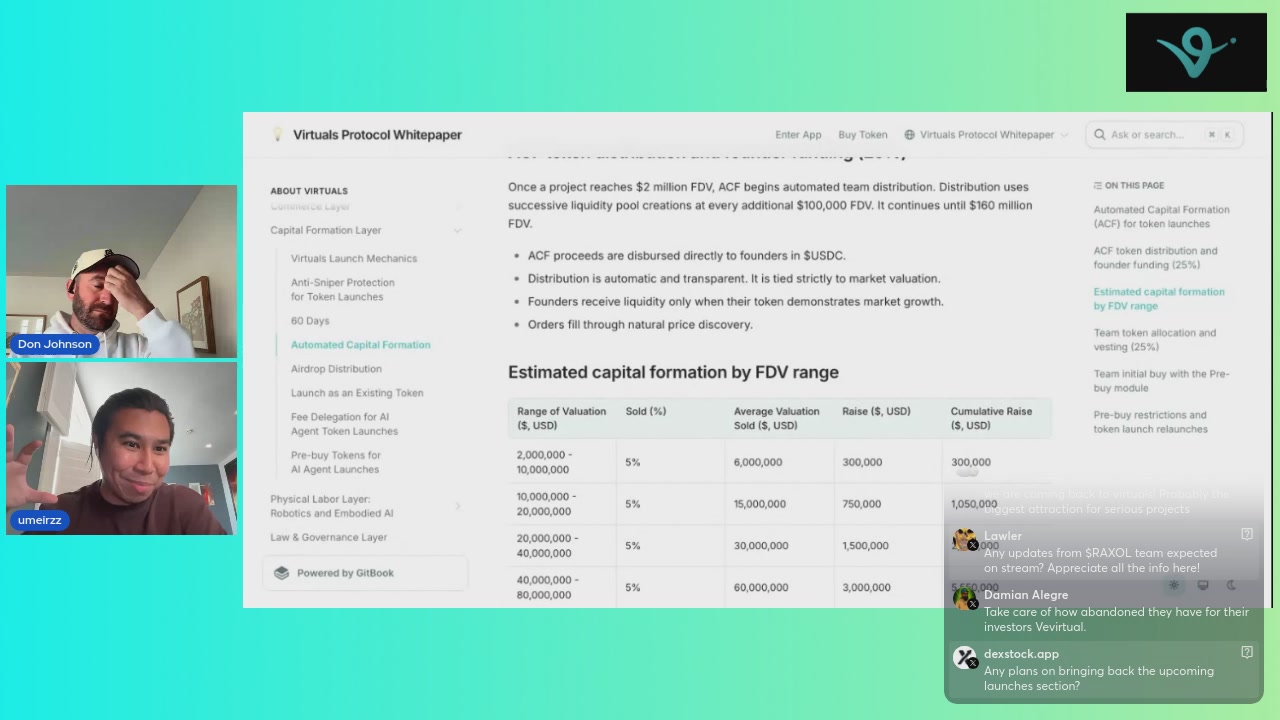Screen dimensions: 1280x720
Task: Click the lightbulb logo beside Virtuals Protocol Whitepaper
Action: 277,134
